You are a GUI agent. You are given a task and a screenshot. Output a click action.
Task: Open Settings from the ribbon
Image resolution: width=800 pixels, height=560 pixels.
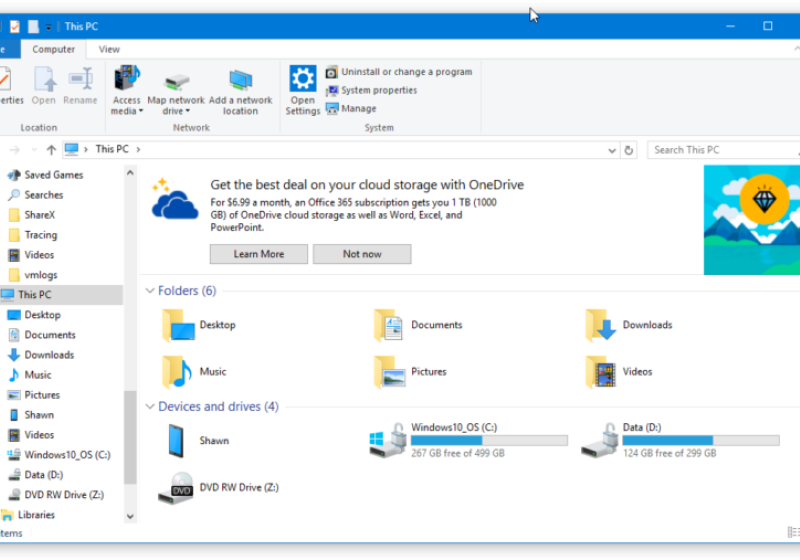(302, 80)
